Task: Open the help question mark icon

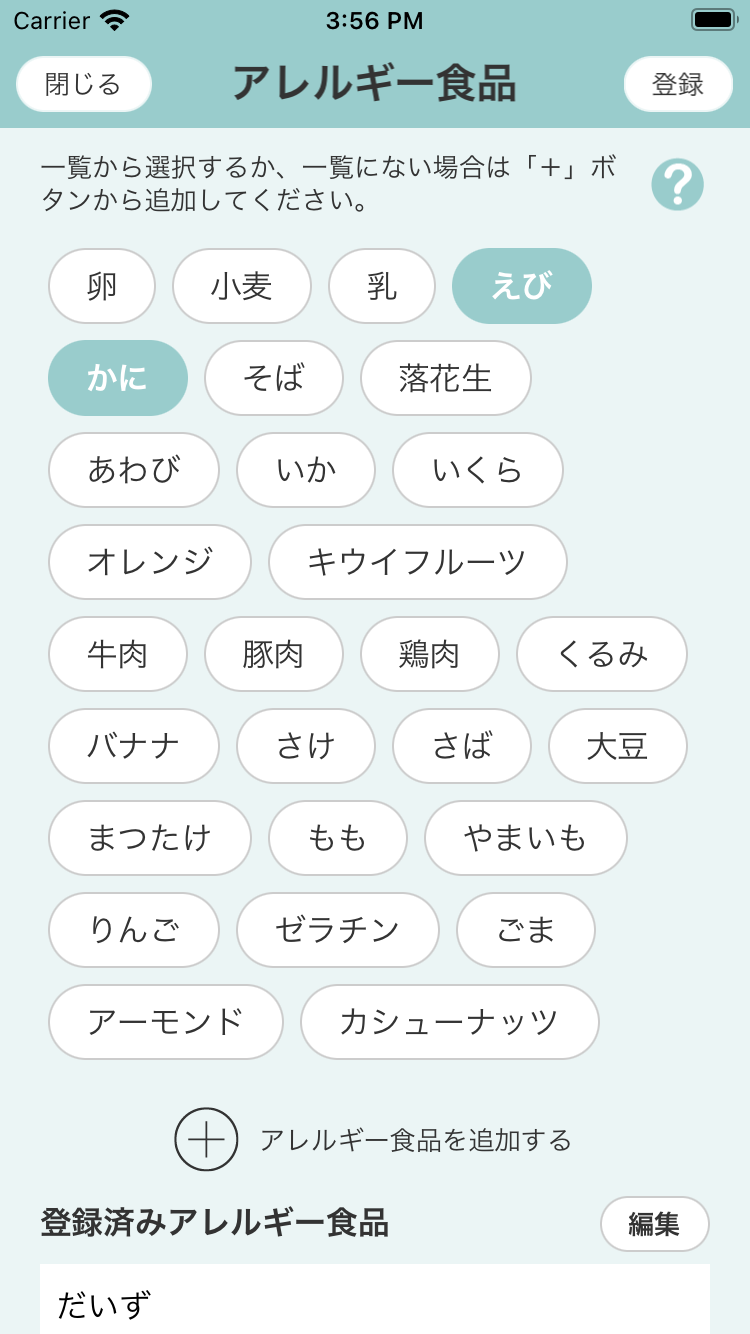Action: point(678,185)
